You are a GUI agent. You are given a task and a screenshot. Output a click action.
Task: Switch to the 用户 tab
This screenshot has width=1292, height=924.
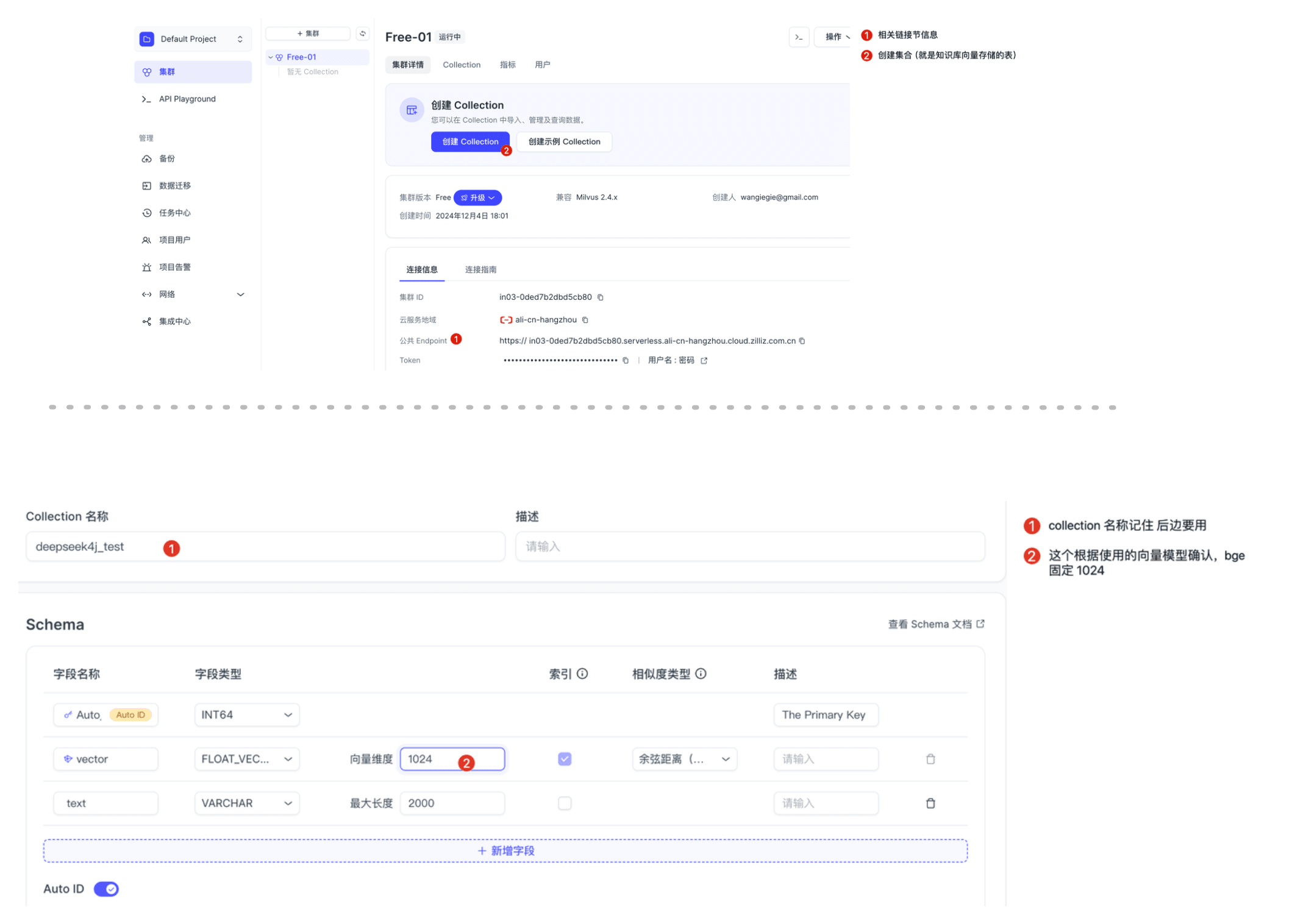[543, 65]
